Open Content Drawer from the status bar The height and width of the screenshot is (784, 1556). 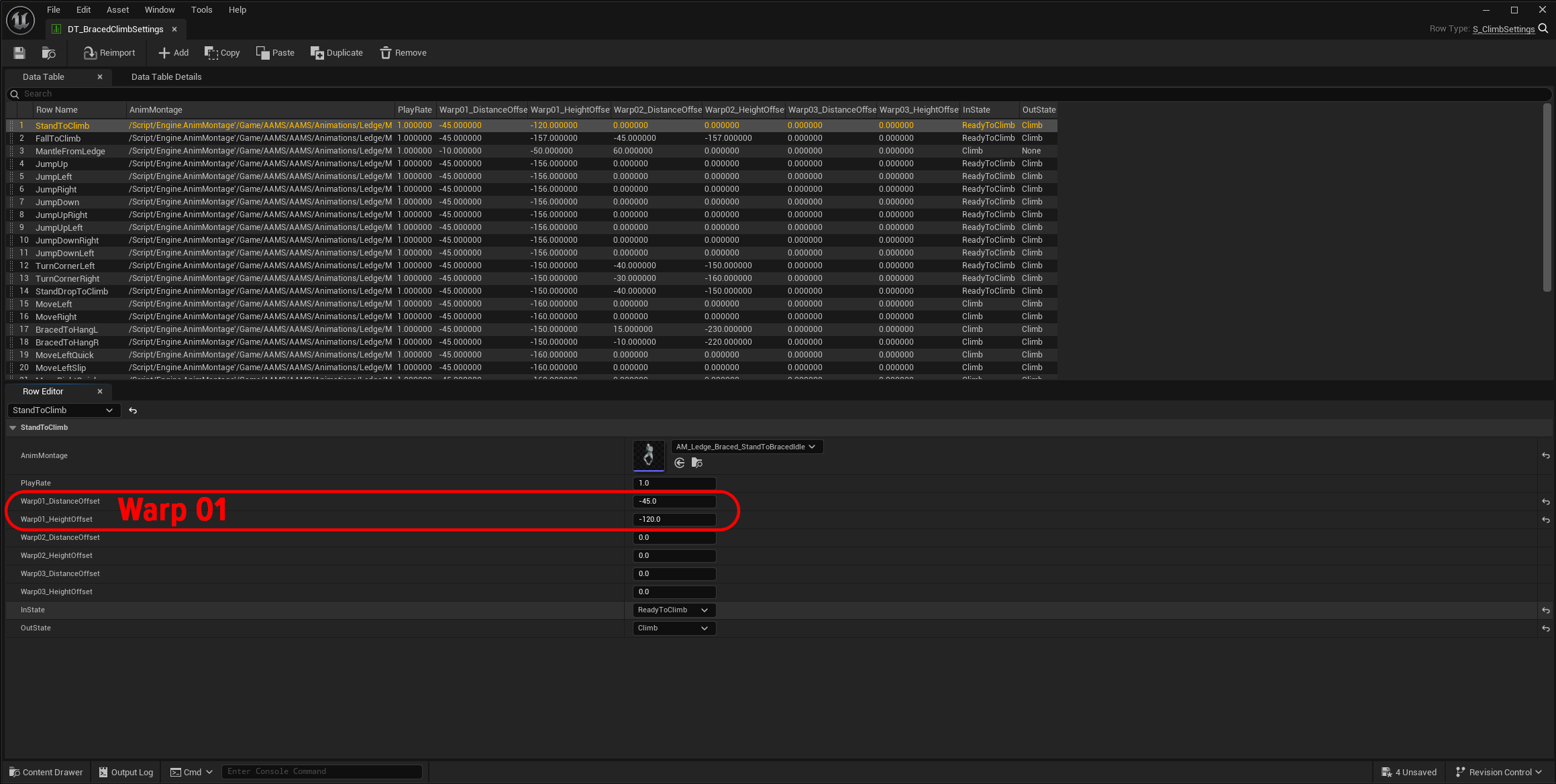(x=44, y=772)
